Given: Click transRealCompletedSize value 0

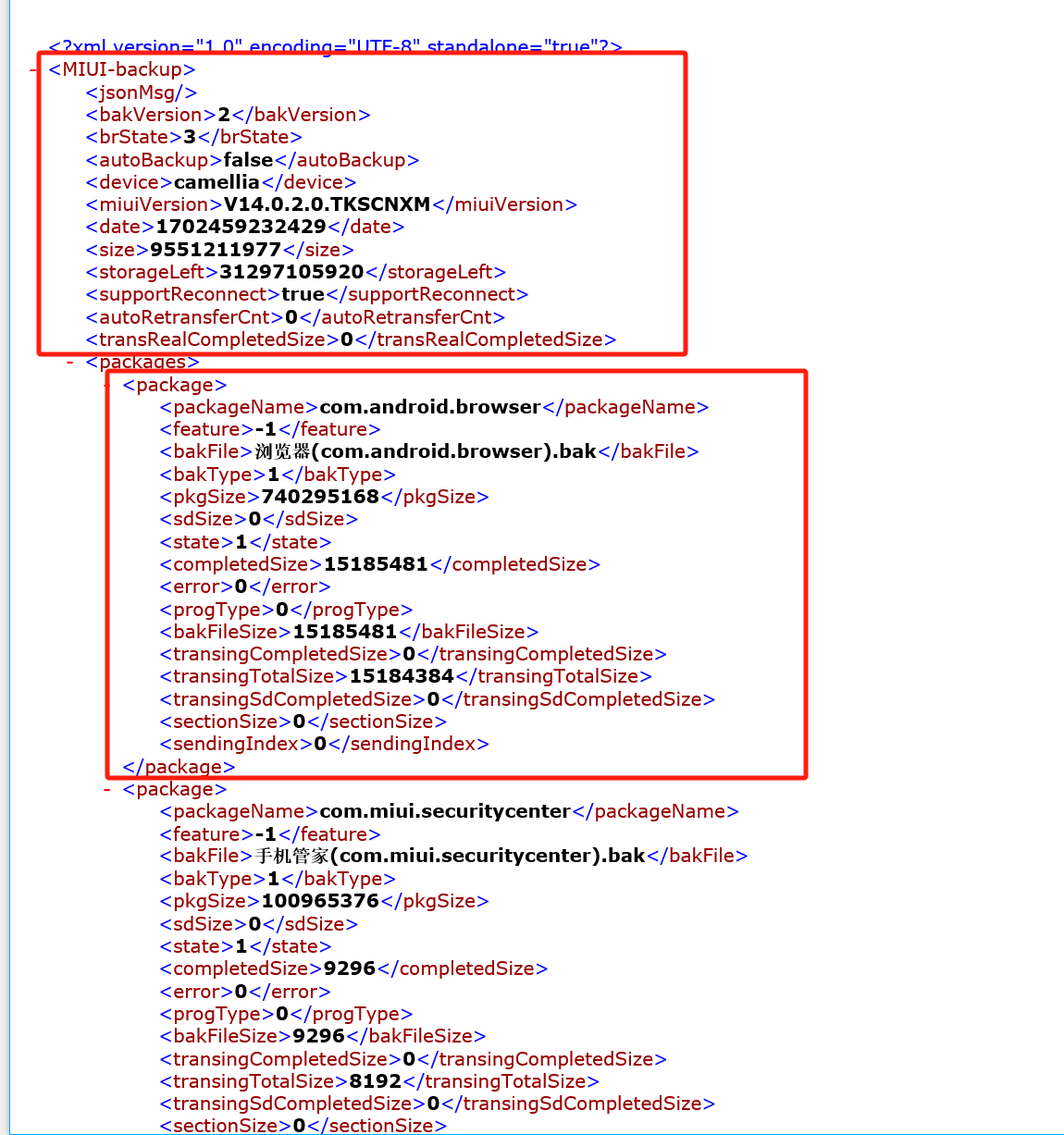Looking at the screenshot, I should [x=347, y=339].
